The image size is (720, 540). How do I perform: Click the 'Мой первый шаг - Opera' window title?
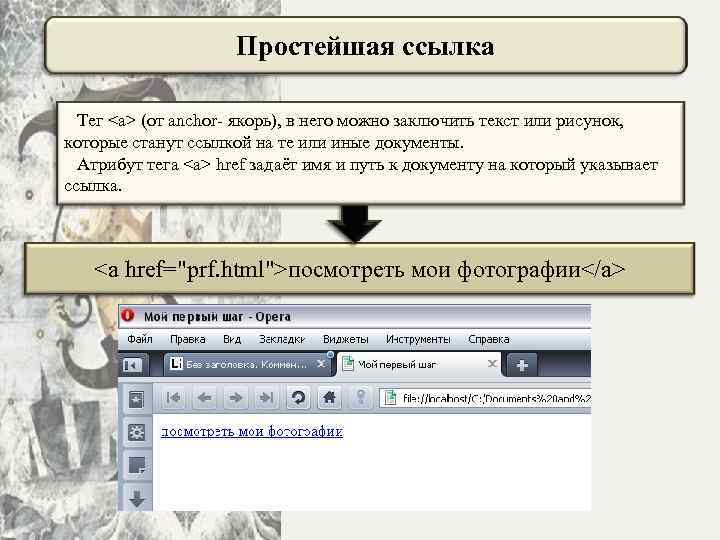click(x=217, y=317)
